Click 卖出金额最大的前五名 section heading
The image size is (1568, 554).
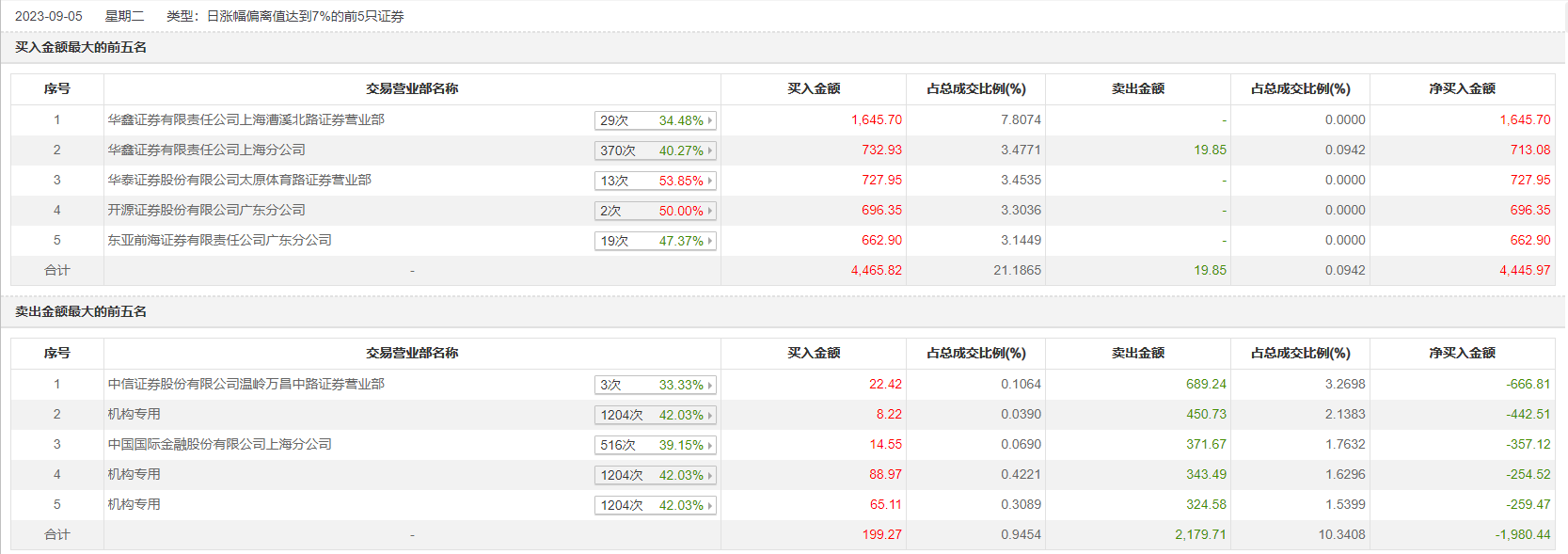point(81,311)
